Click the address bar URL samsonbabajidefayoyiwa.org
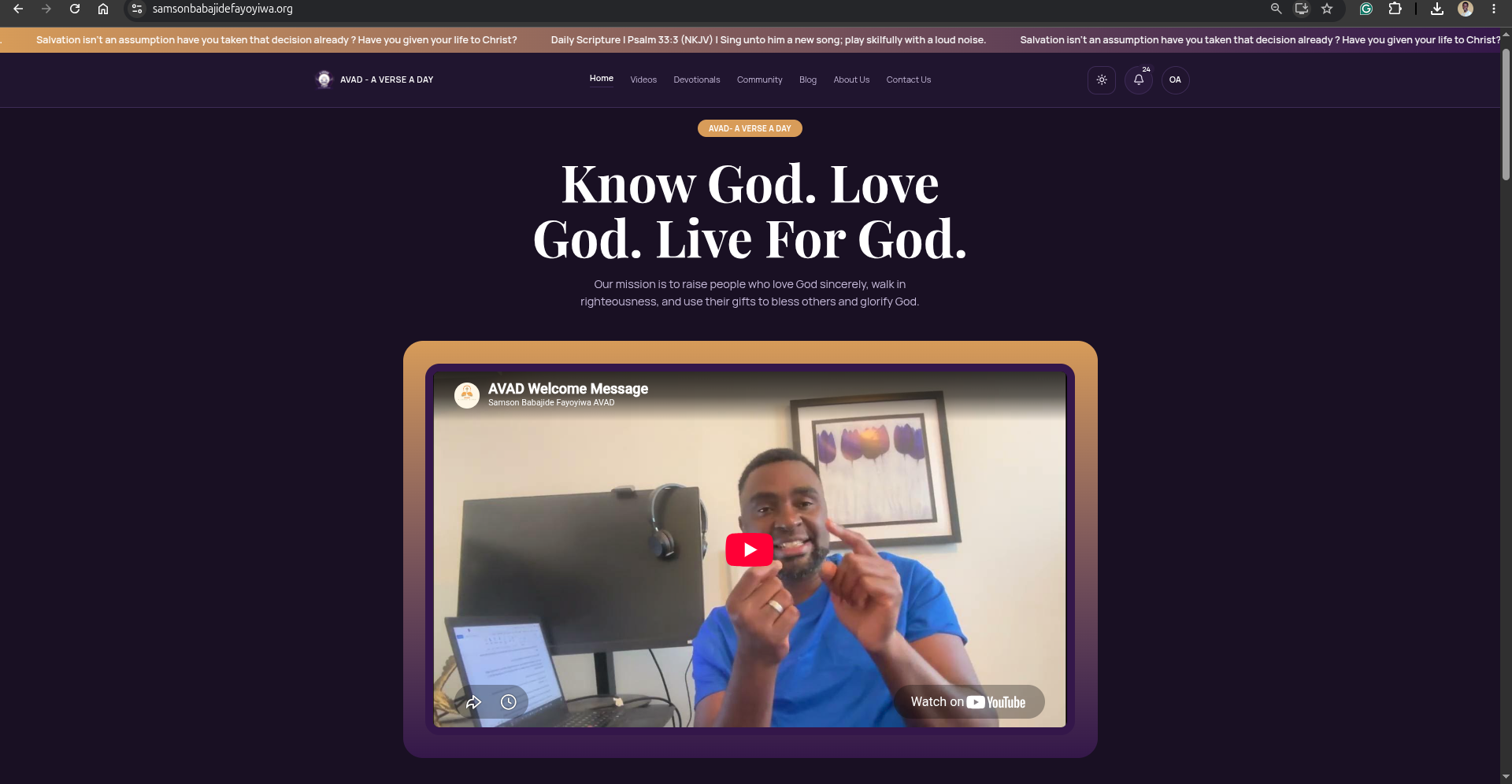The width and height of the screenshot is (1512, 784). pos(223,9)
